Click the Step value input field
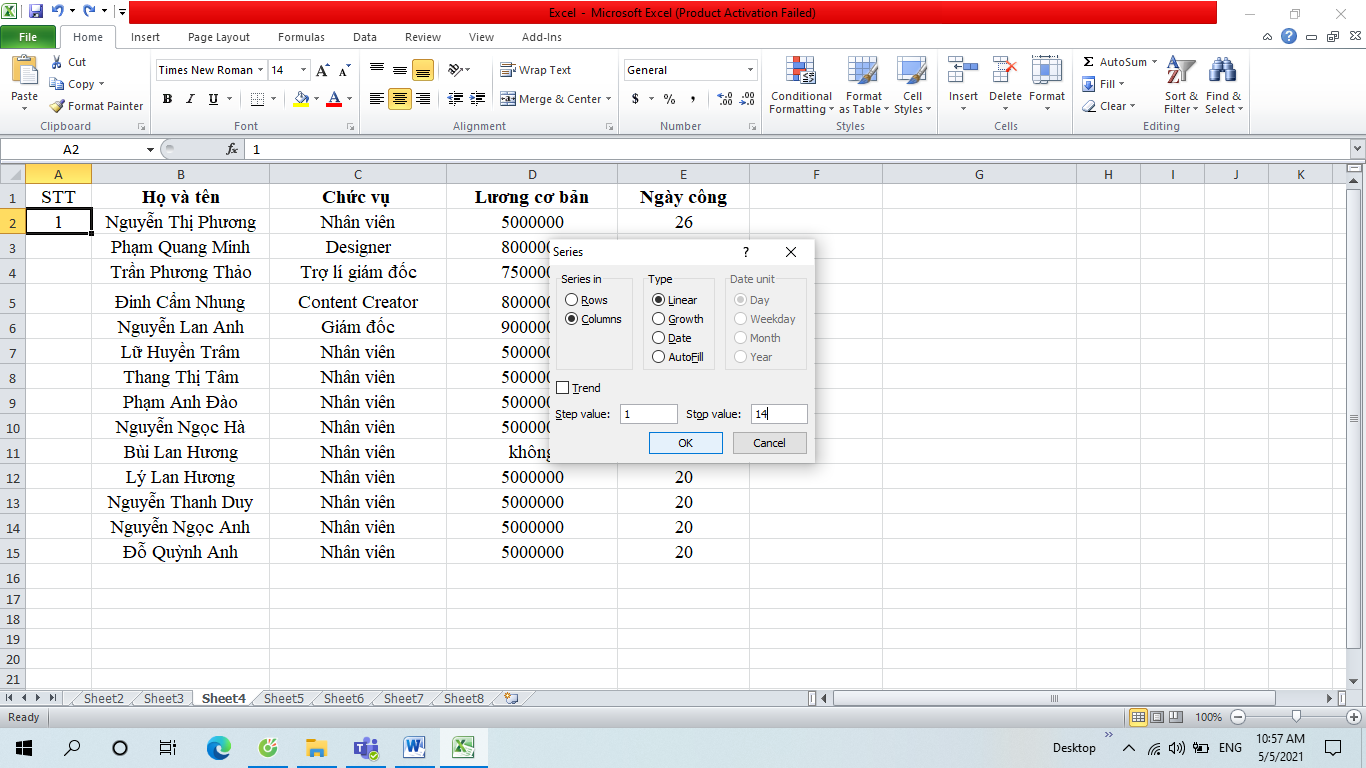The width and height of the screenshot is (1366, 768). click(x=648, y=414)
